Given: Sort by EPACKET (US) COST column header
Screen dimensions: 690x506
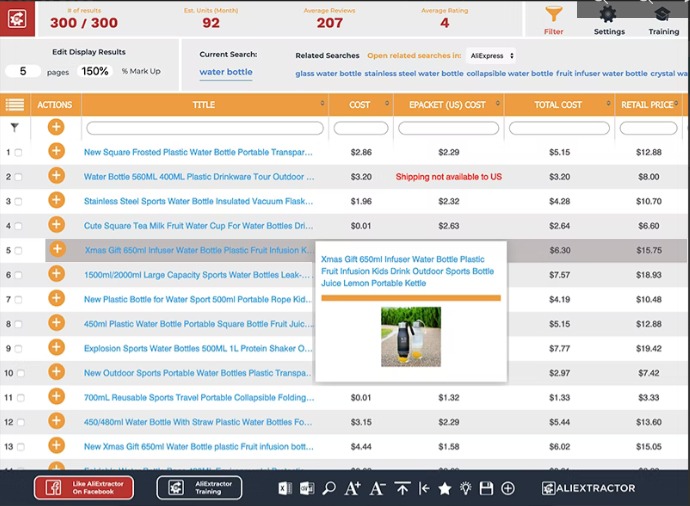Looking at the screenshot, I should point(448,105).
